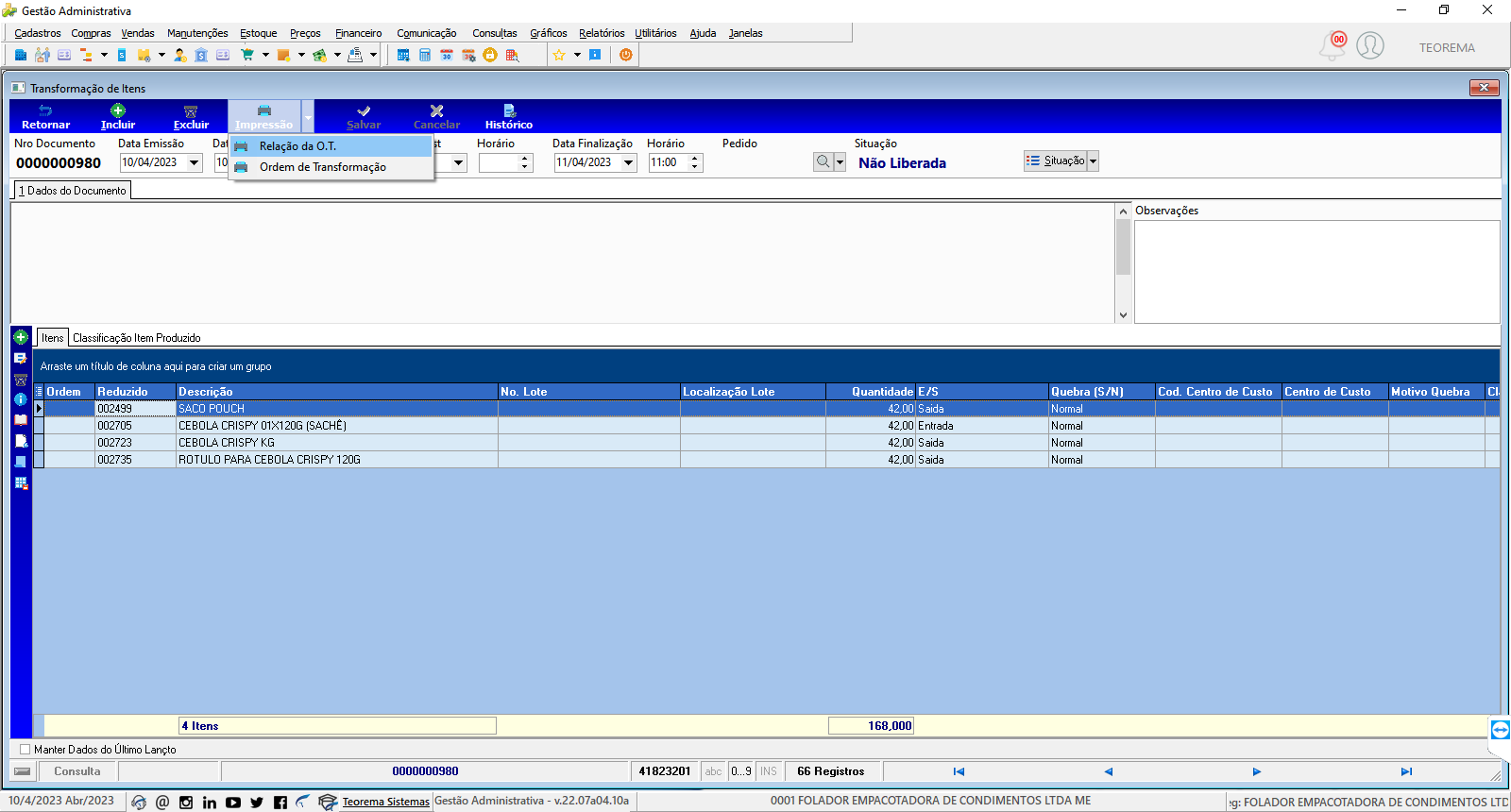The image size is (1511, 812).
Task: Click the Consulta button
Action: coord(77,771)
